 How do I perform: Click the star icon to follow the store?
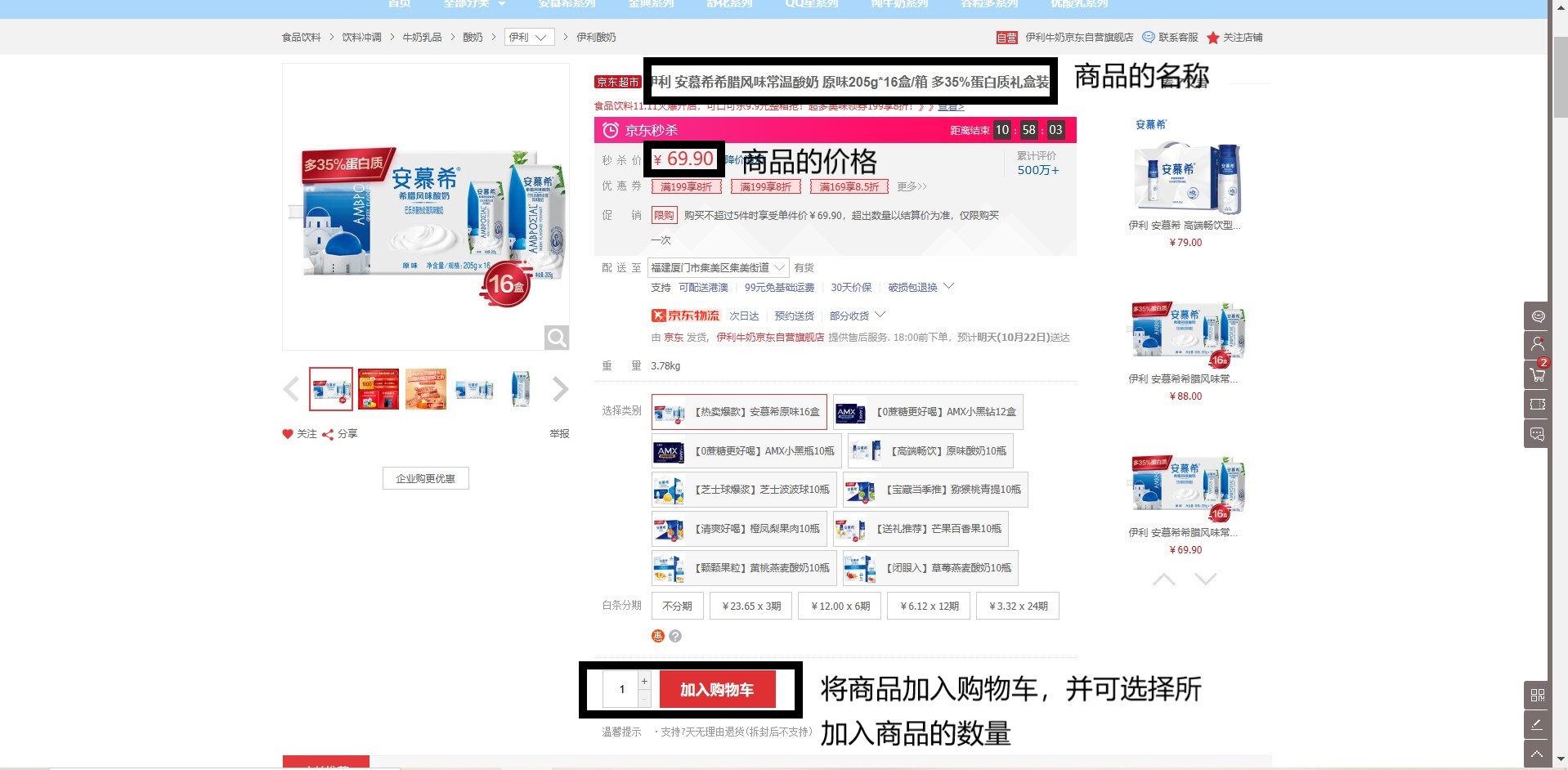coord(1213,38)
